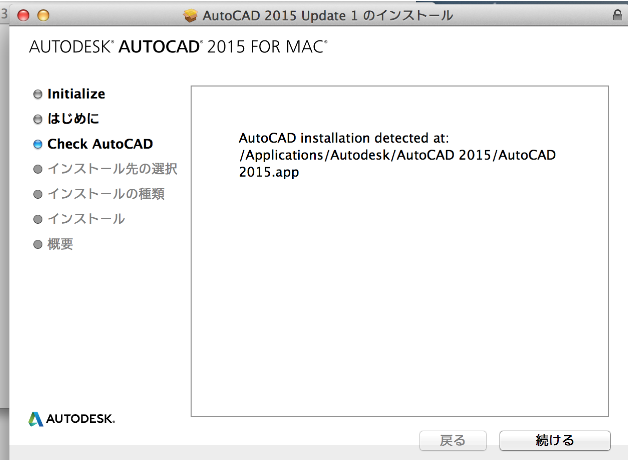Click the 戻る back button

(x=453, y=440)
